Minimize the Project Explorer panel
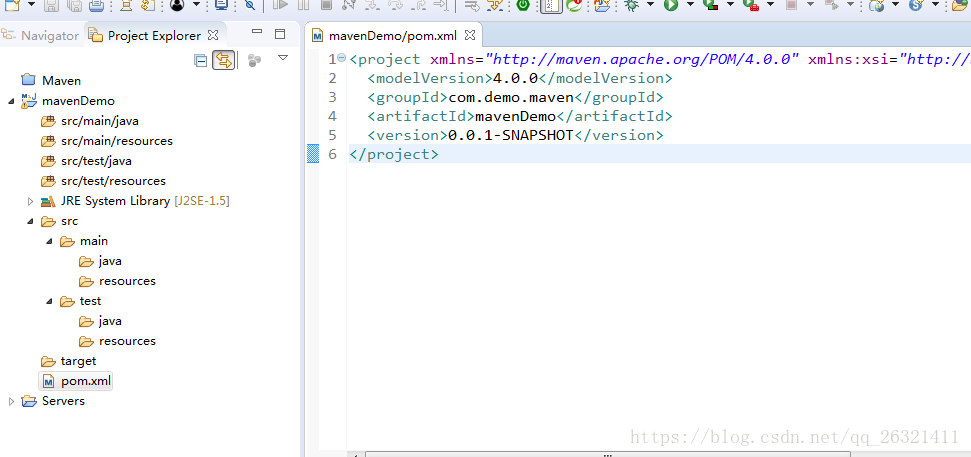 [258, 32]
